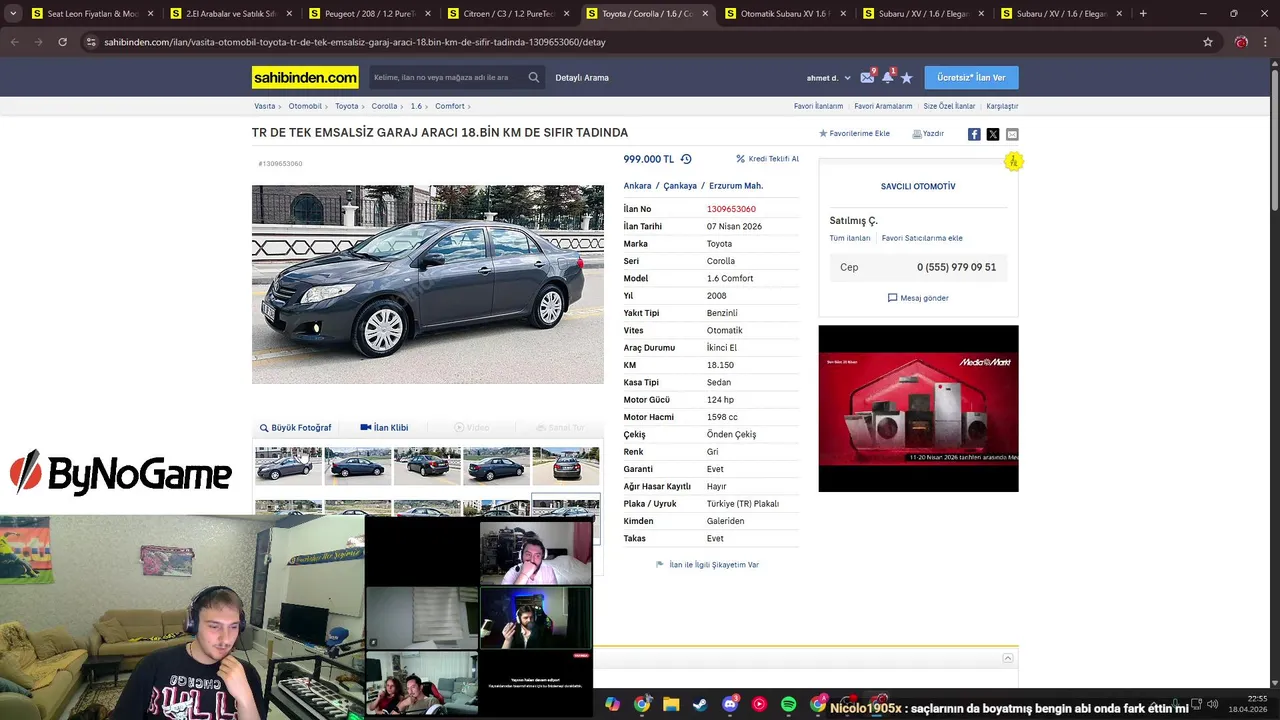Click the main Toyota Corolla photo

pyautogui.click(x=428, y=284)
